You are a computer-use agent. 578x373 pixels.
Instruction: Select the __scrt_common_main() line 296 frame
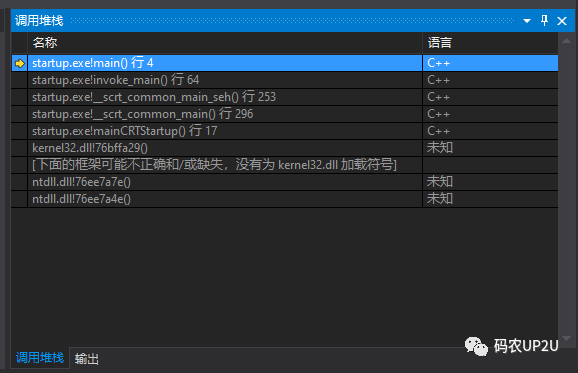[285, 114]
